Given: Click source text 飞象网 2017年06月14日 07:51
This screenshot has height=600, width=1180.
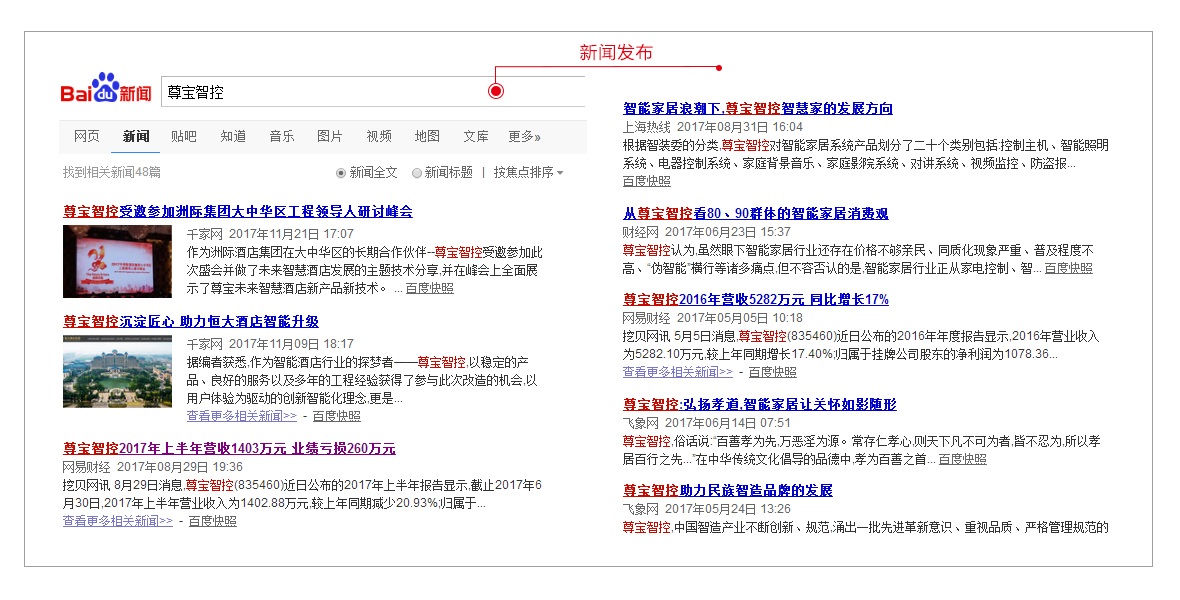Looking at the screenshot, I should click(707, 423).
